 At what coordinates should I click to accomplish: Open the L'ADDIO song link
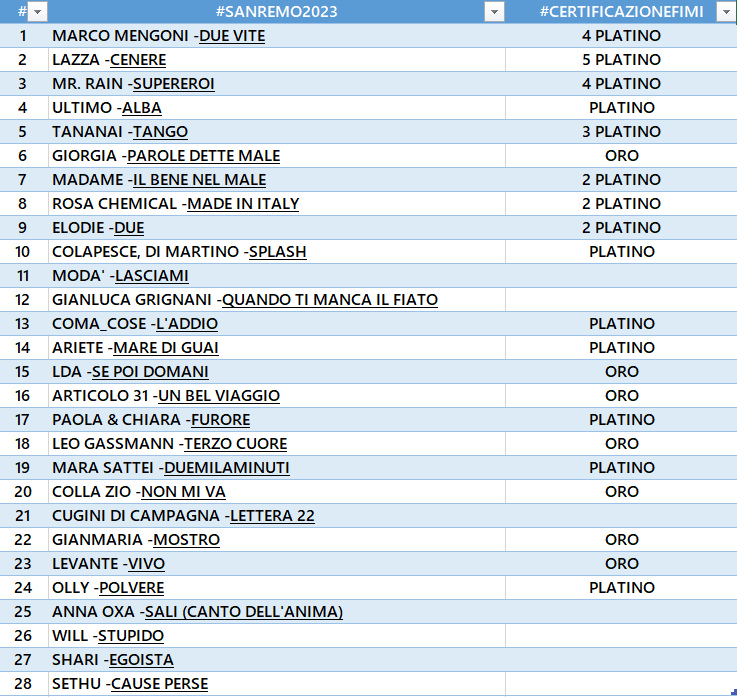187,323
